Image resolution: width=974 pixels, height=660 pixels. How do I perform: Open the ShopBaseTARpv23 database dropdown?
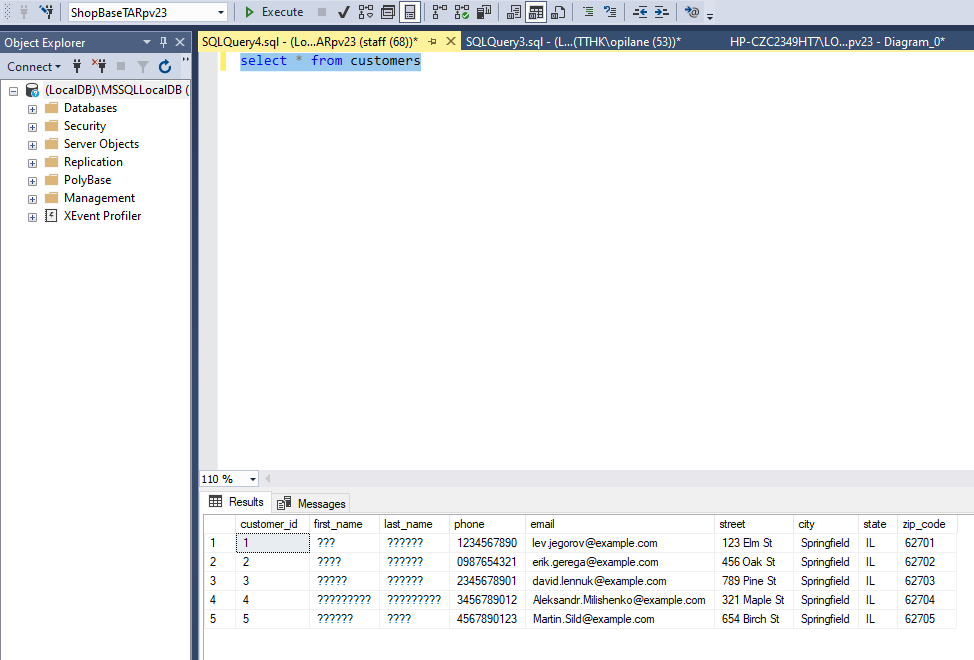tap(221, 12)
